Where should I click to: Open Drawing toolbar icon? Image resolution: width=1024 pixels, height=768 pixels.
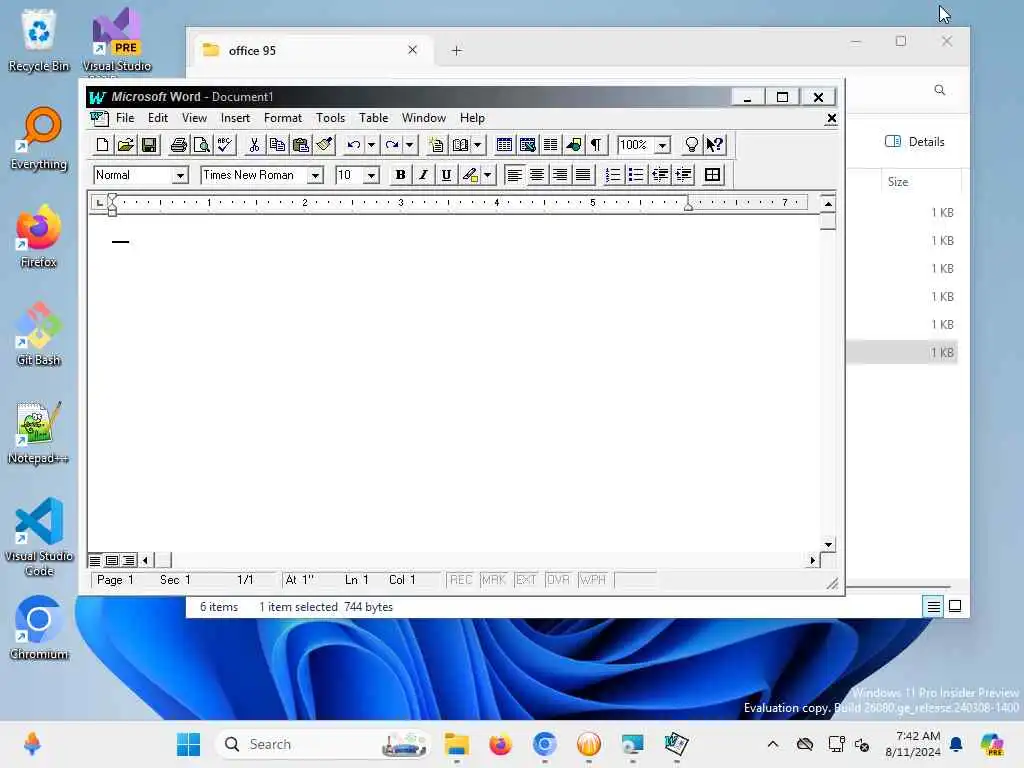(x=573, y=145)
